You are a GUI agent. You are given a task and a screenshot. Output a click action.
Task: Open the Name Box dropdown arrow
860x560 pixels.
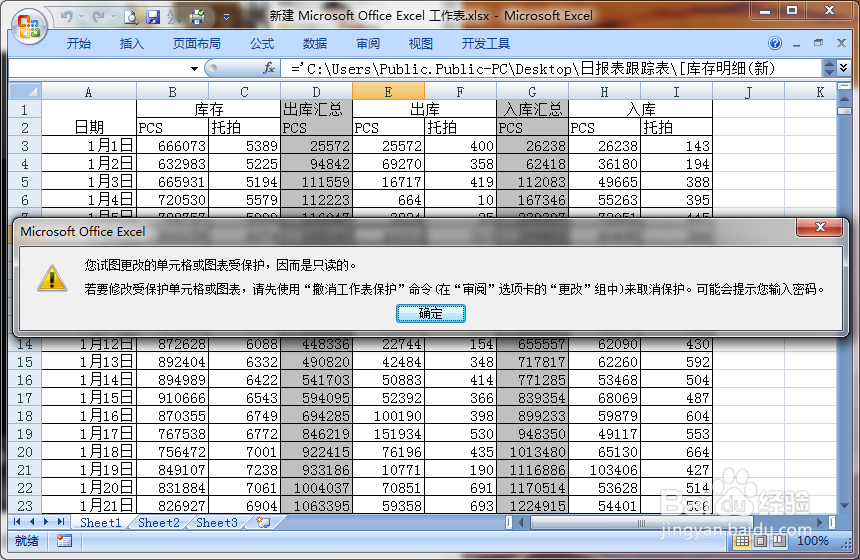(194, 69)
